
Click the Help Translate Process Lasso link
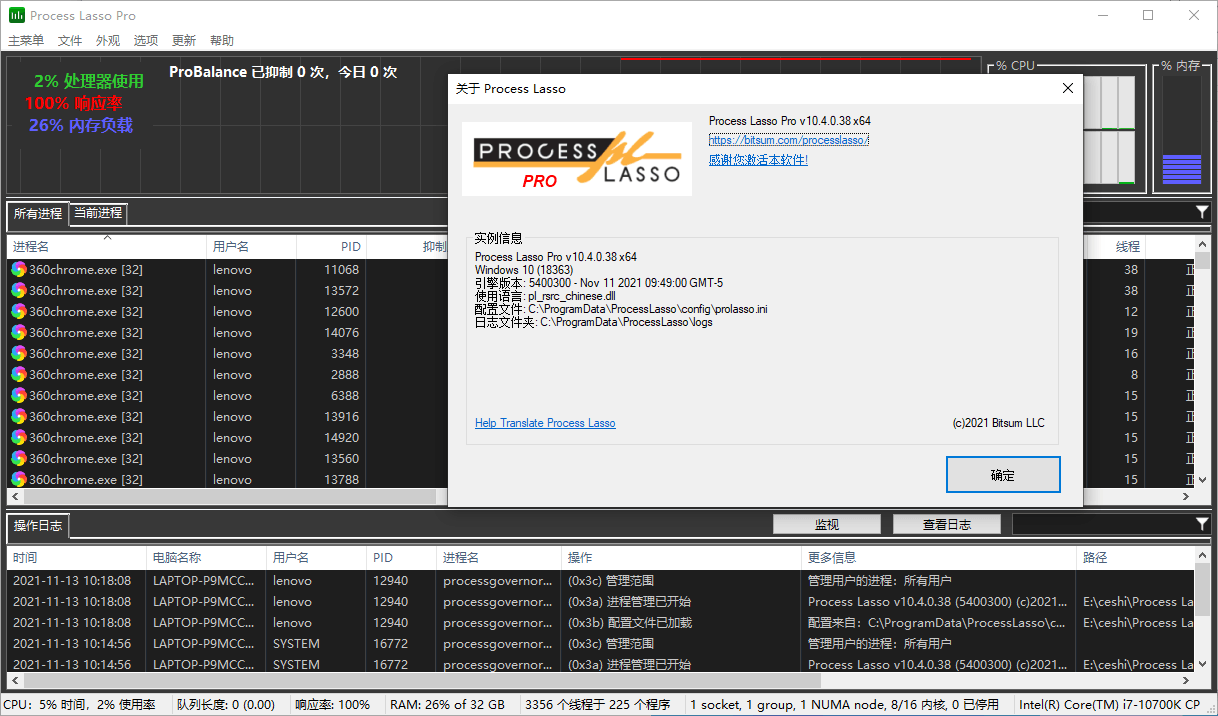[x=545, y=422]
